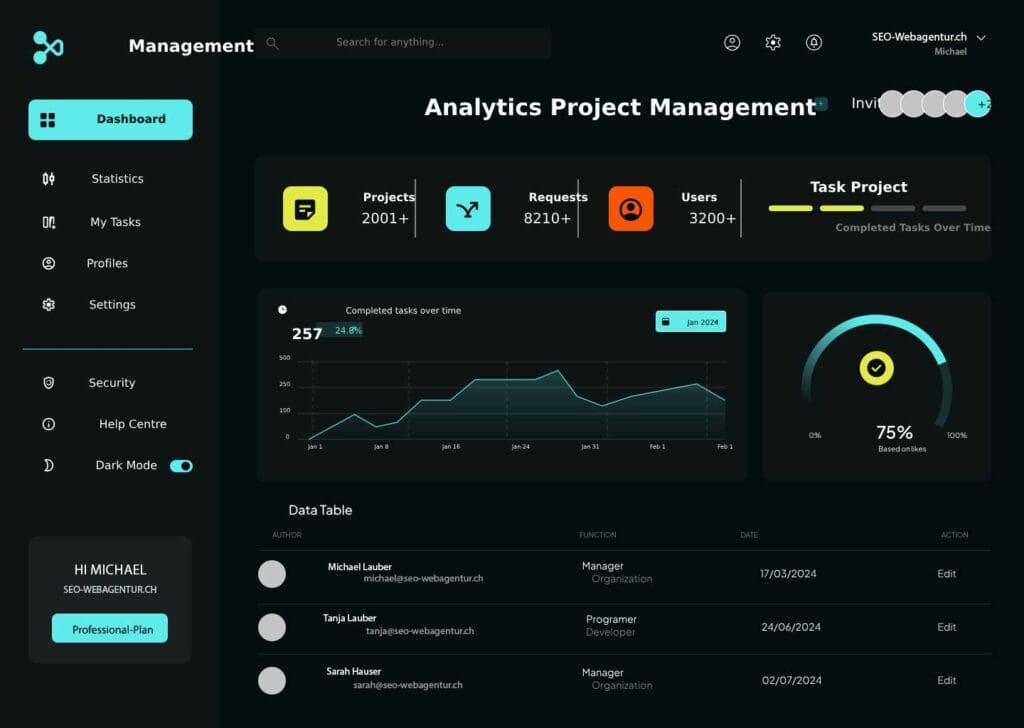Viewport: 1024px width, 728px height.
Task: Select the Data Table heading
Action: point(319,510)
